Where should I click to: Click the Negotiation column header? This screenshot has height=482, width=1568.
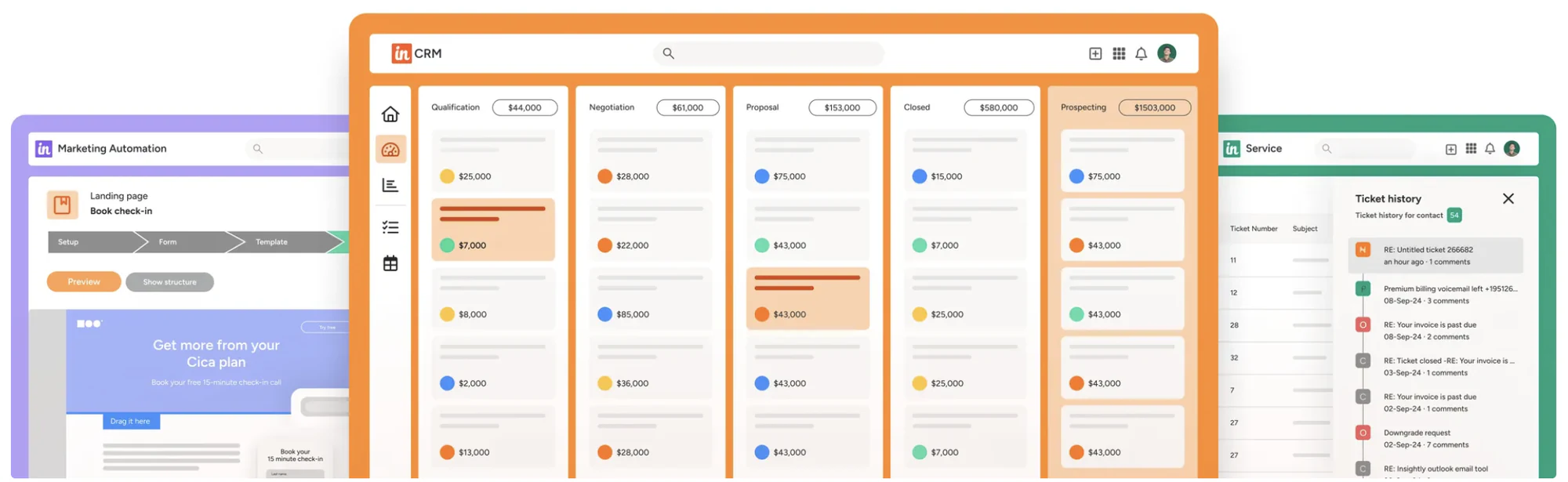tap(612, 107)
